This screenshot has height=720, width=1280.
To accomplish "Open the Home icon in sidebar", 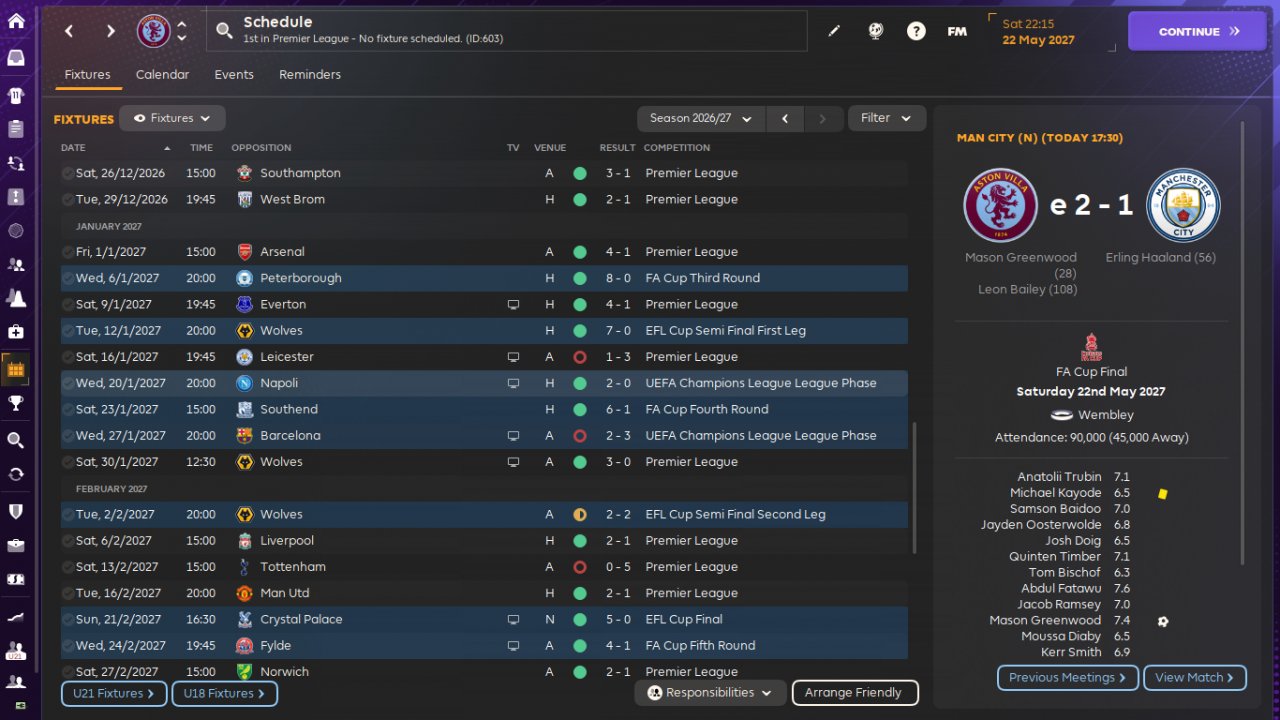I will coord(16,21).
